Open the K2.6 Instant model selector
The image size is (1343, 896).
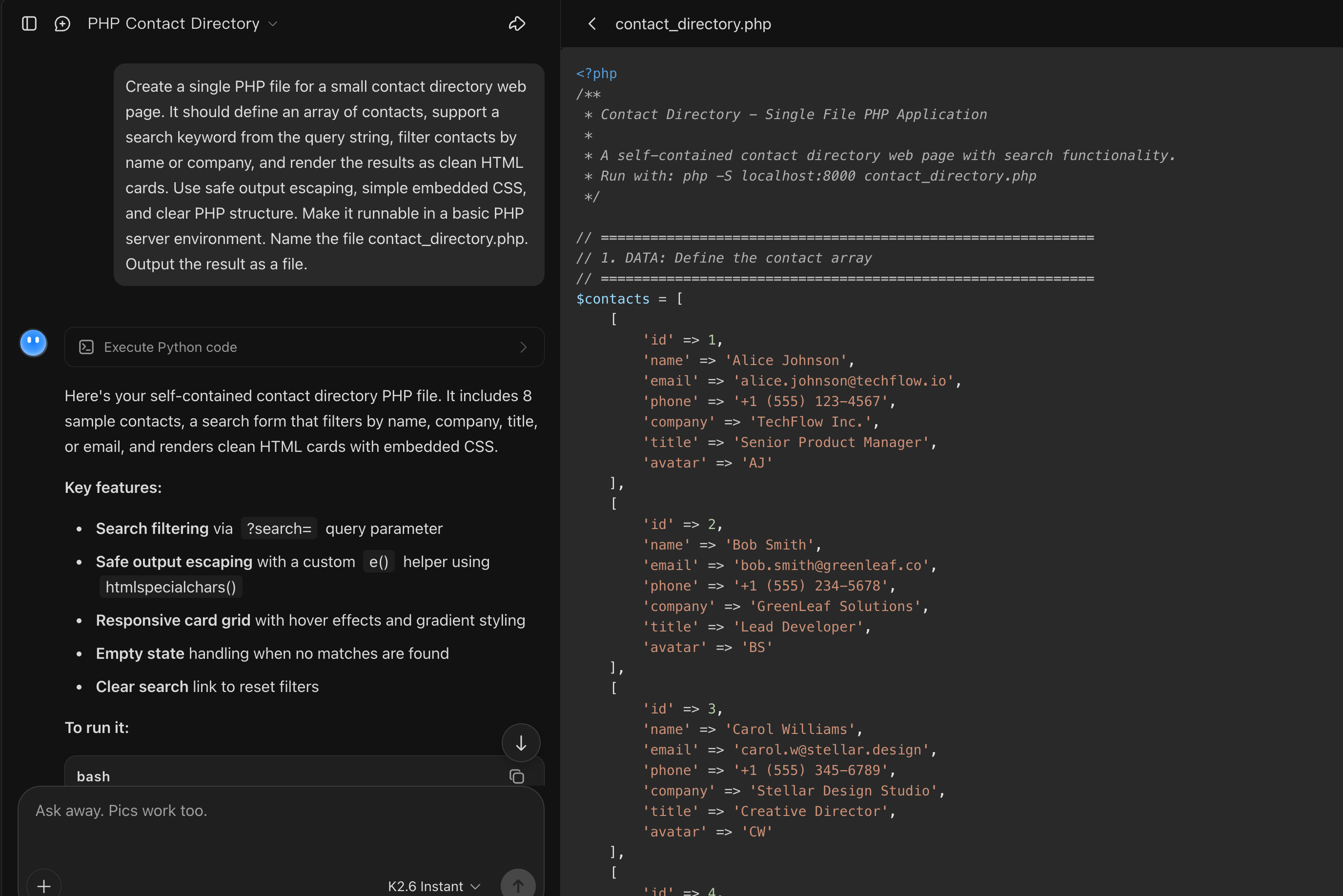tap(433, 886)
